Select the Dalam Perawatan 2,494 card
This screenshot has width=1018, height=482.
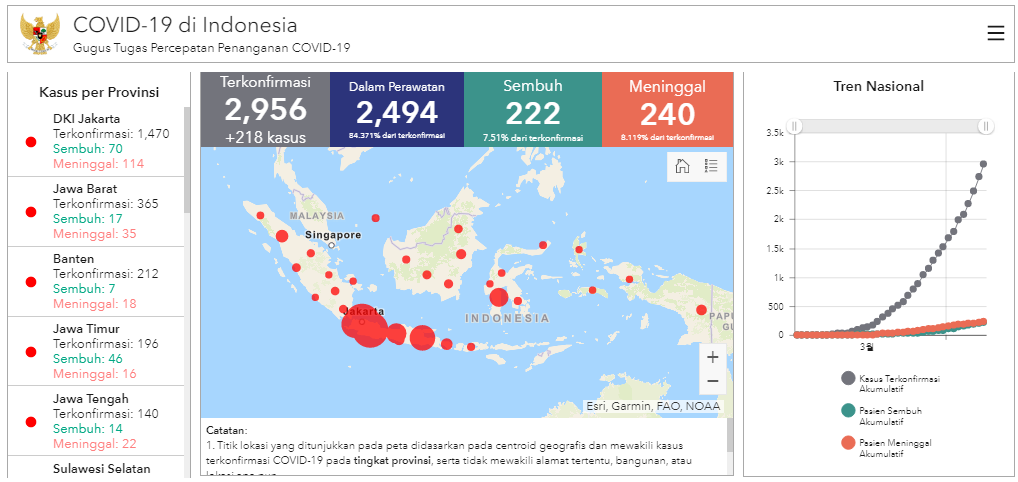(397, 110)
